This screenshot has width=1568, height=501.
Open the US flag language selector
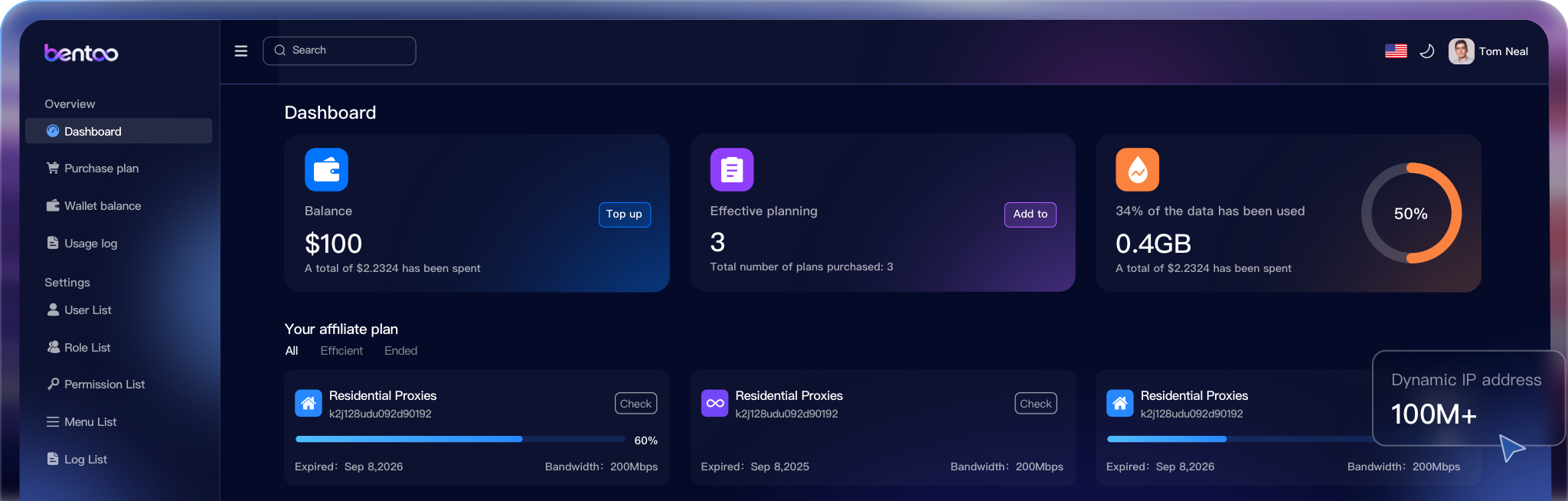click(1396, 51)
